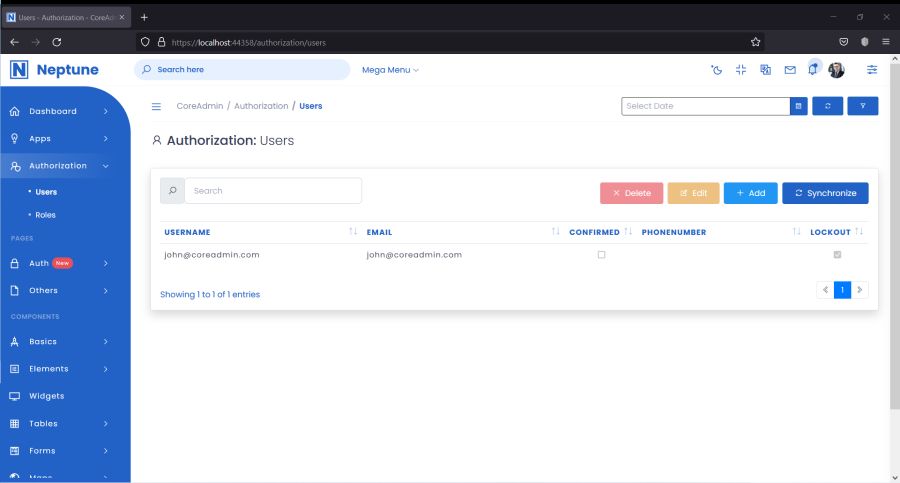900x483 pixels.
Task: Expand the Basics menu chevron
Action: (106, 342)
